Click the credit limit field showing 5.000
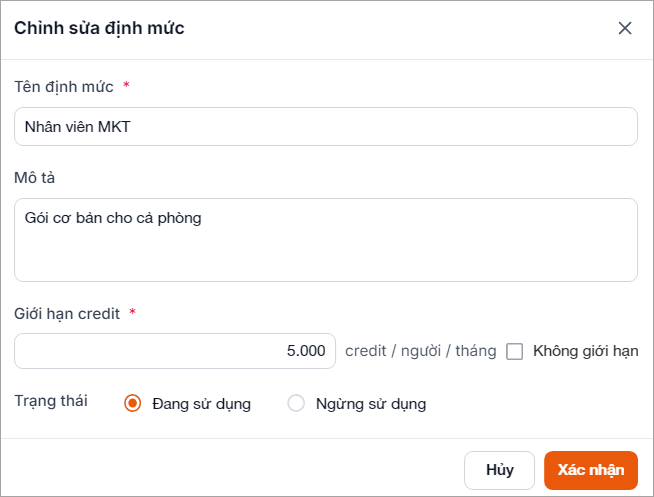The height and width of the screenshot is (497, 654). pyautogui.click(x=175, y=351)
